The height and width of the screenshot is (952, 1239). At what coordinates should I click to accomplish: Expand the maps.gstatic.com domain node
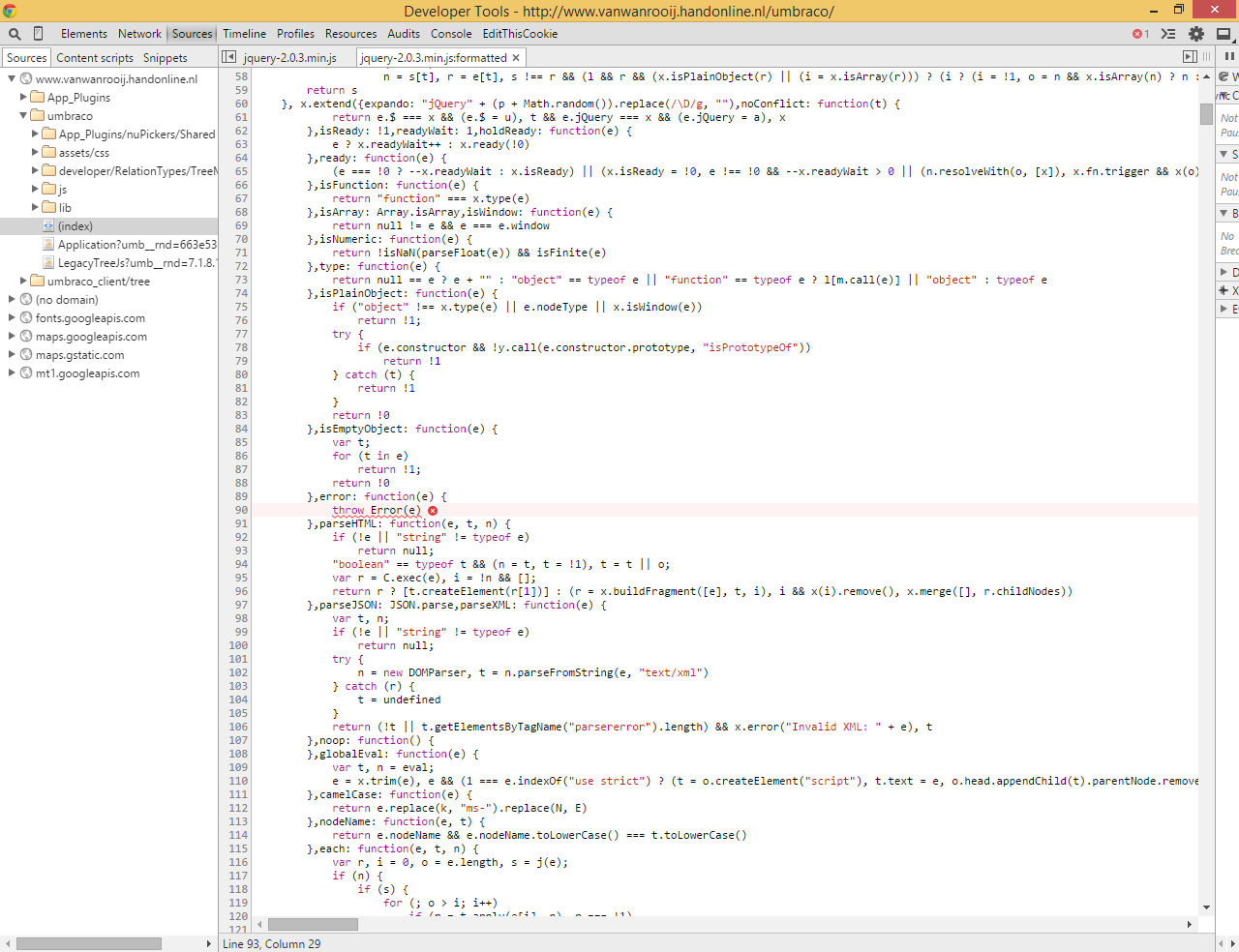pyautogui.click(x=13, y=355)
